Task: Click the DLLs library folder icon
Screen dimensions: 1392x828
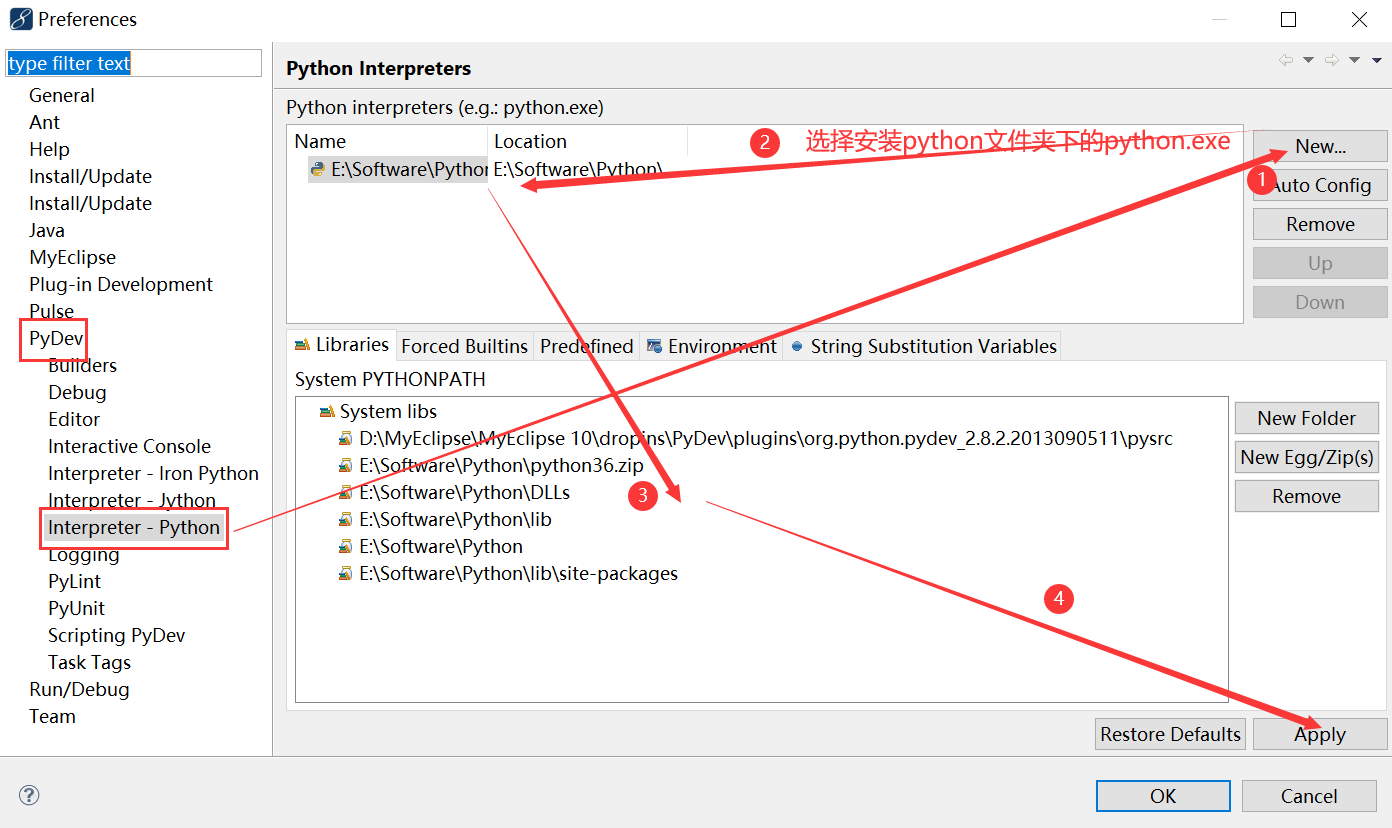Action: click(345, 492)
